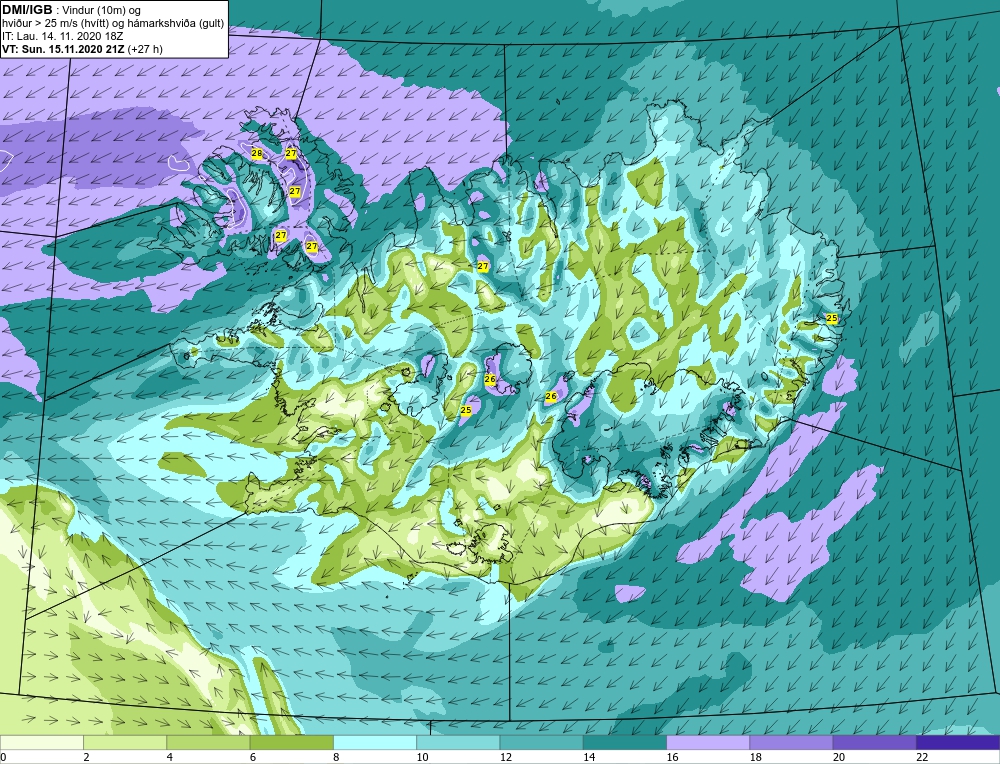Click the 'VT: Sun. 15.11.2020 21Z' valid time
This screenshot has width=1000, height=764.
click(x=63, y=49)
